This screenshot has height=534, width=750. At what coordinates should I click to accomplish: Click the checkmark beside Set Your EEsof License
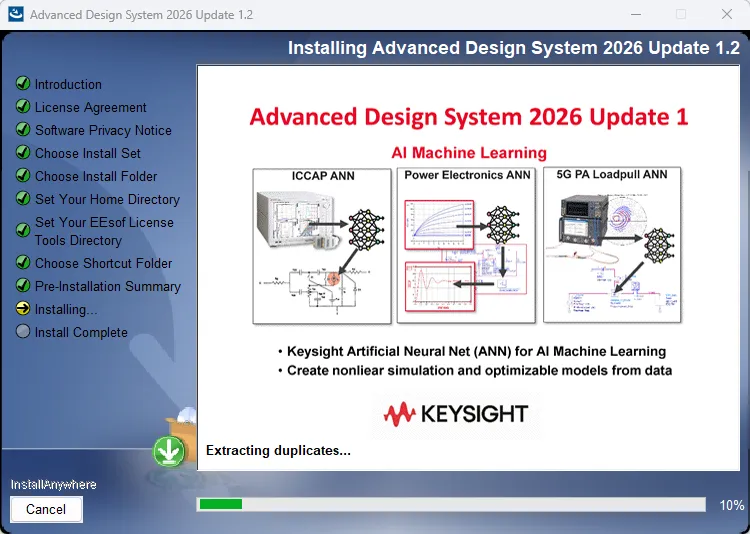click(23, 230)
